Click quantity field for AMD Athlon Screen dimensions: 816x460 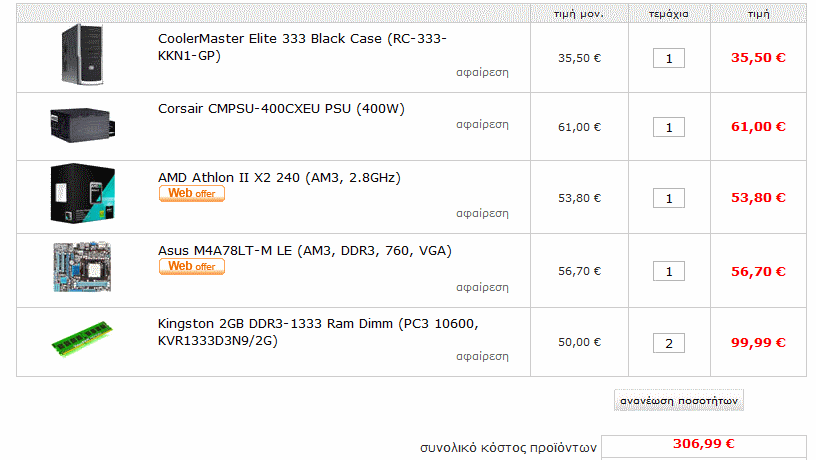(x=669, y=198)
